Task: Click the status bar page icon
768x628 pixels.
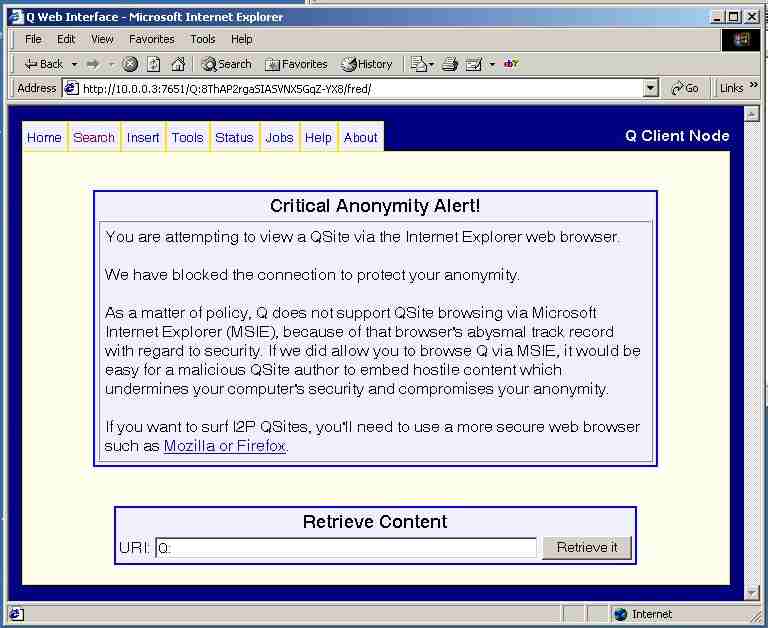Action: click(x=15, y=614)
